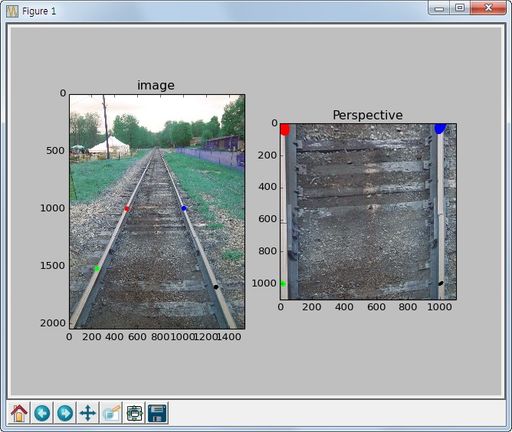Go forward to next view arrow
This screenshot has width=512, height=432.
coord(65,413)
